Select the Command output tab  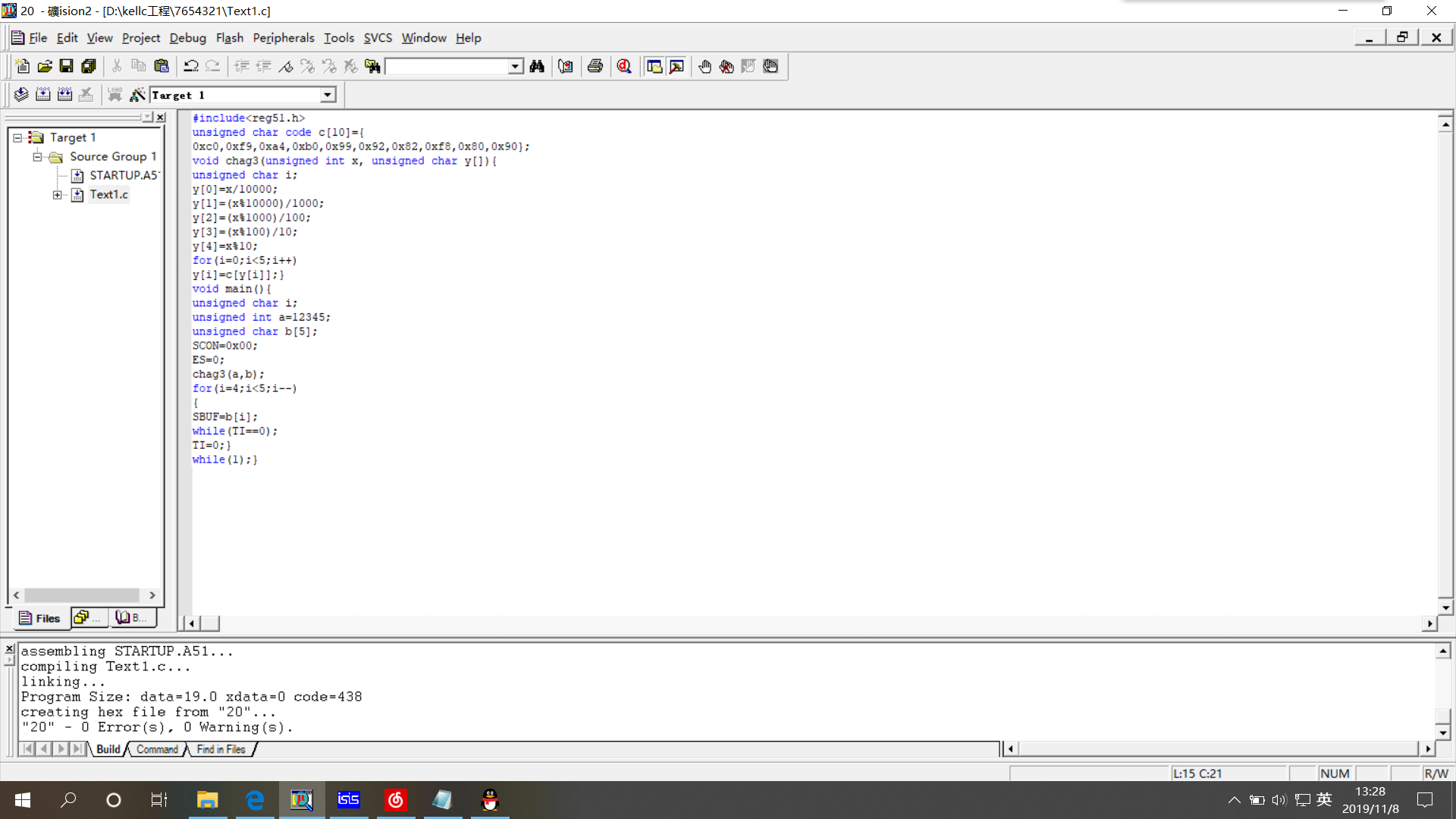coord(157,749)
